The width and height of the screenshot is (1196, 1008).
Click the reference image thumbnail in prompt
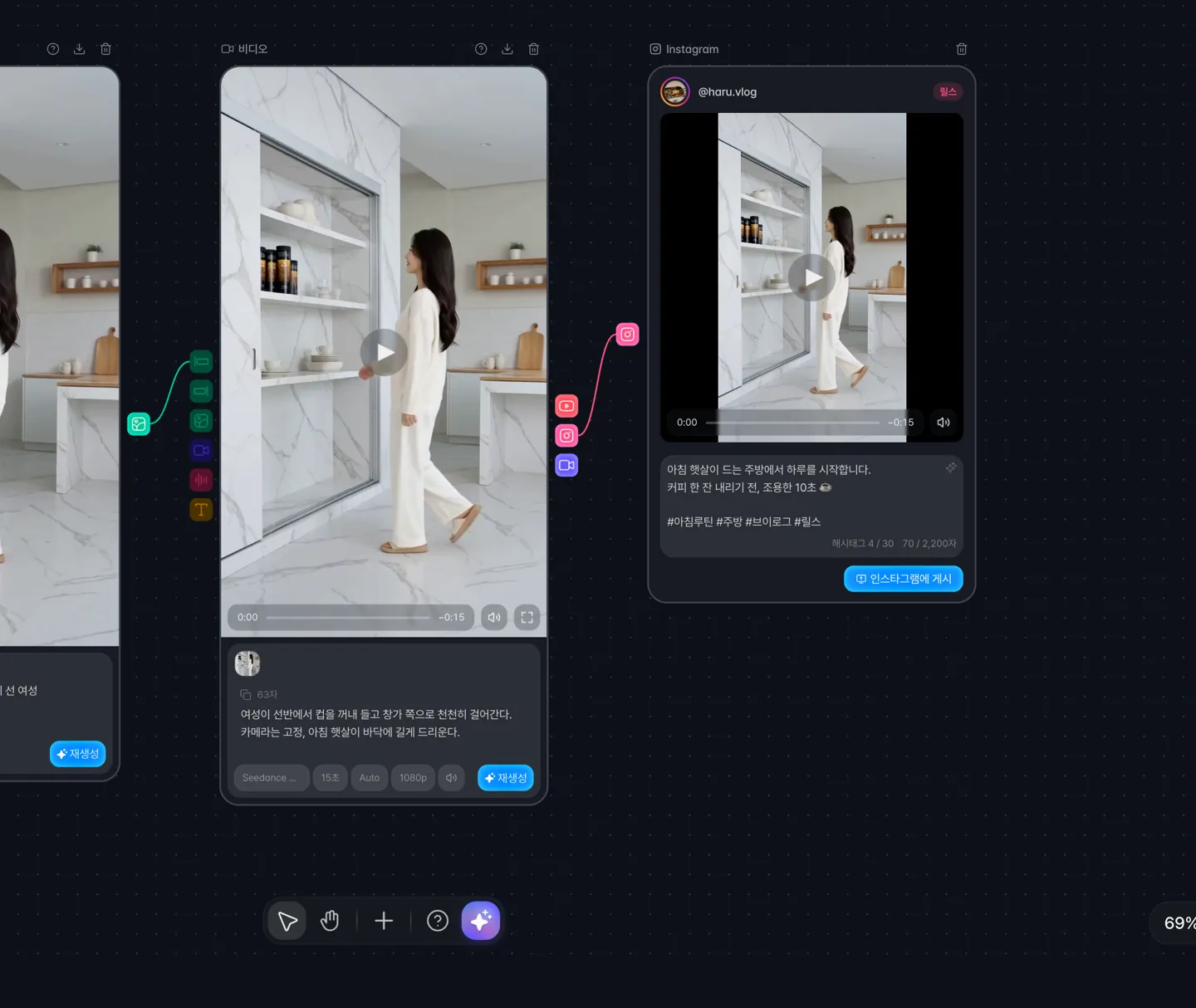pos(248,663)
